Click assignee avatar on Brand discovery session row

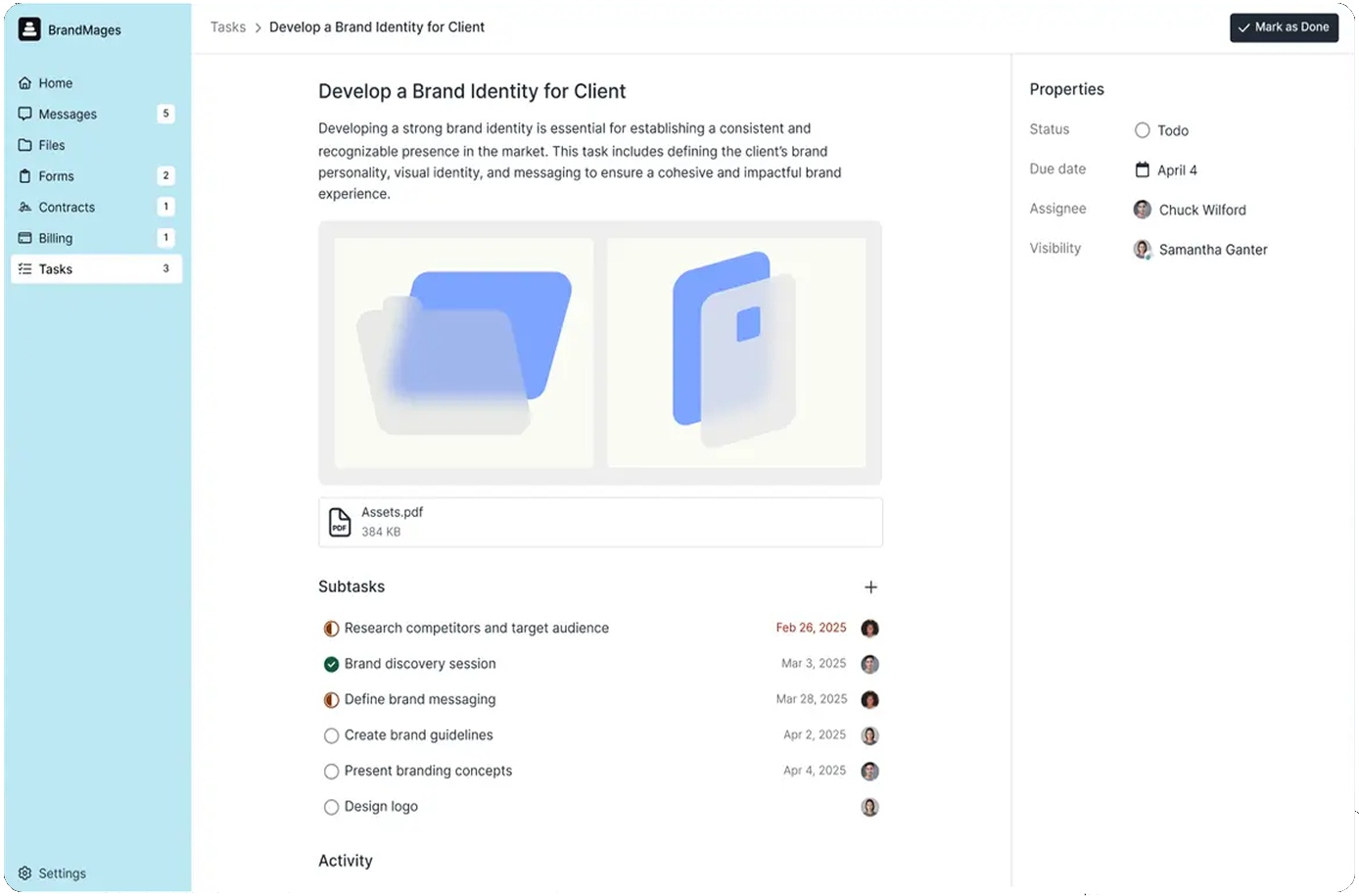coord(869,664)
